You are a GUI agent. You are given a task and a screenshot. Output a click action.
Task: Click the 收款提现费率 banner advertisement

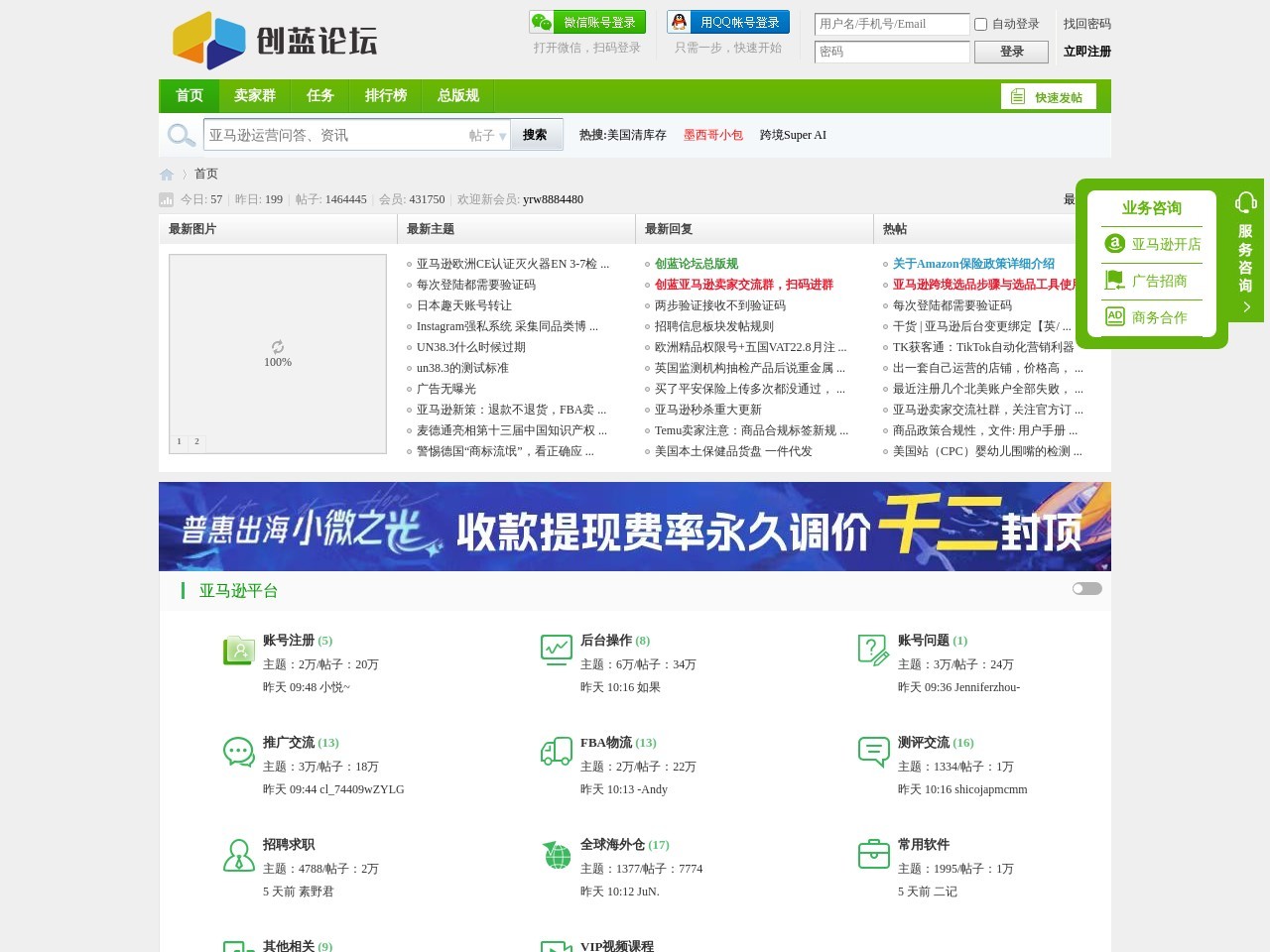tap(635, 527)
